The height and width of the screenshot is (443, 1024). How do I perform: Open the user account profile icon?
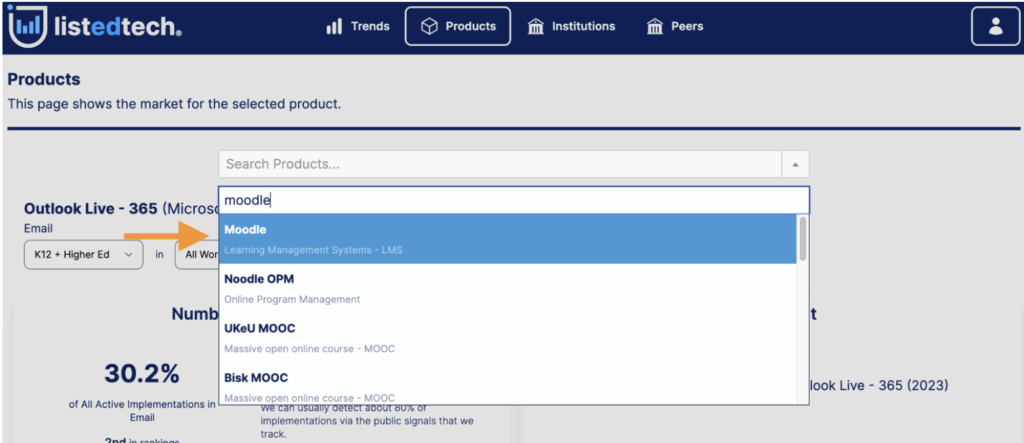(x=995, y=26)
